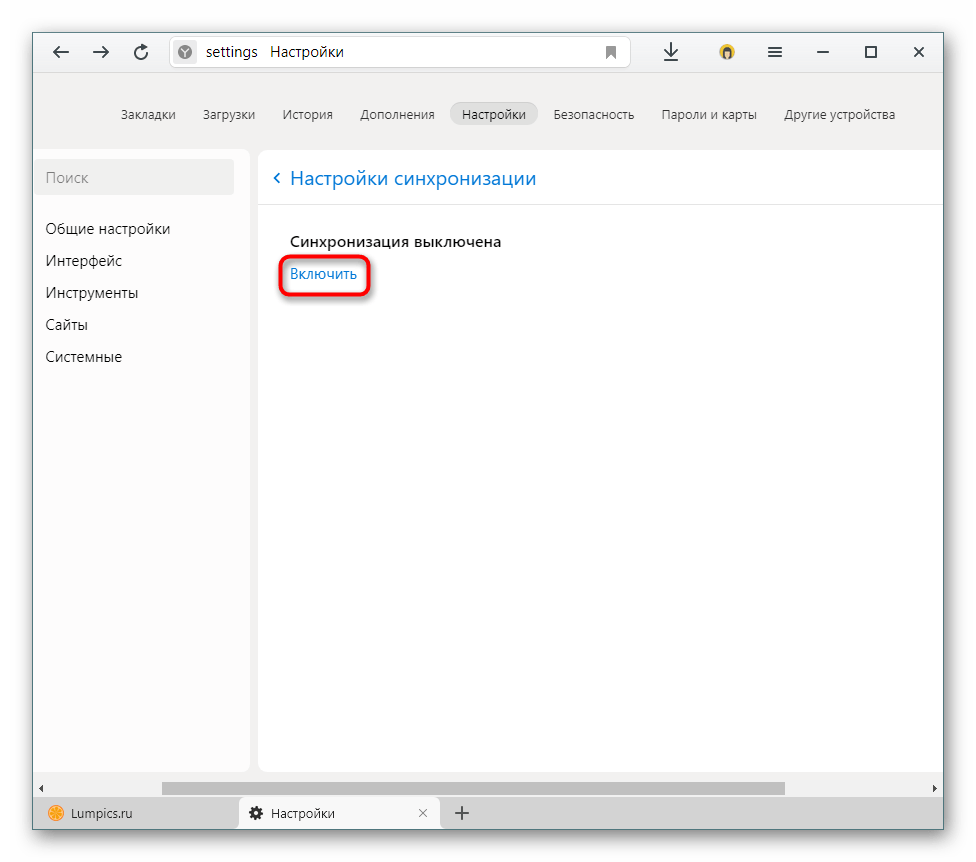Click the yellow protect icon in the toolbar
The height and width of the screenshot is (862, 976).
point(726,52)
